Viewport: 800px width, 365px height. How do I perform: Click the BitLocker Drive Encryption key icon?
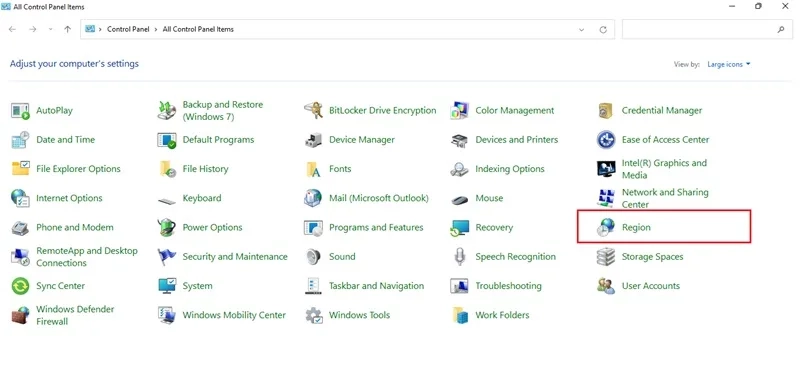313,110
